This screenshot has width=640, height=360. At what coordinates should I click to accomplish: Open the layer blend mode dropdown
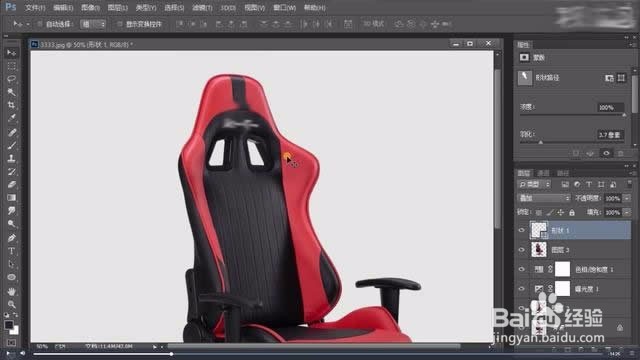point(544,198)
